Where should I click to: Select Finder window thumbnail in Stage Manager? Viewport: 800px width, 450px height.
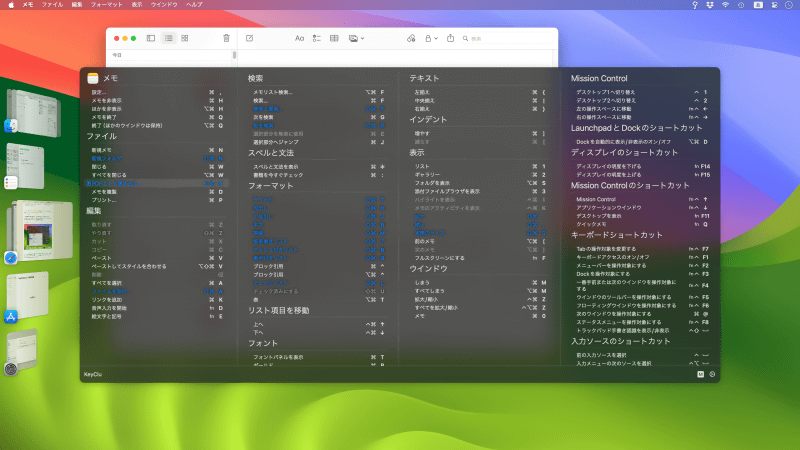point(34,112)
